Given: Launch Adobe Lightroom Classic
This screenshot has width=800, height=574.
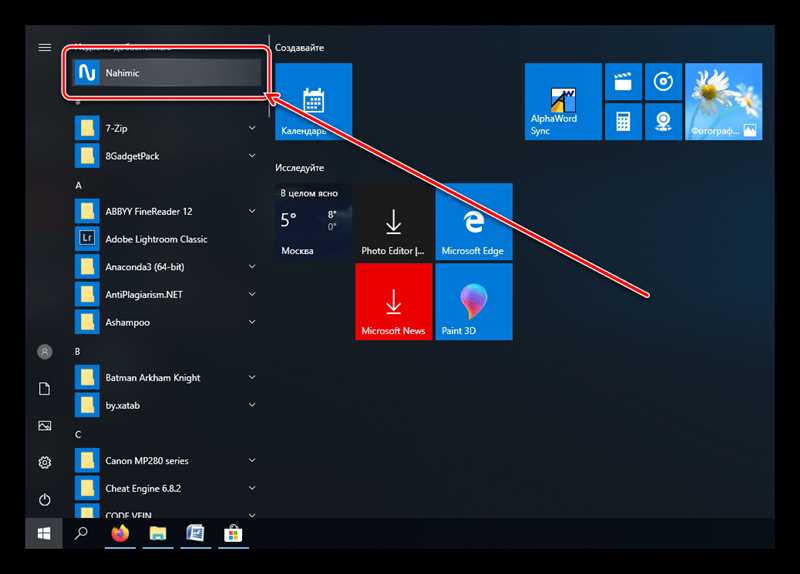Looking at the screenshot, I should [x=167, y=239].
